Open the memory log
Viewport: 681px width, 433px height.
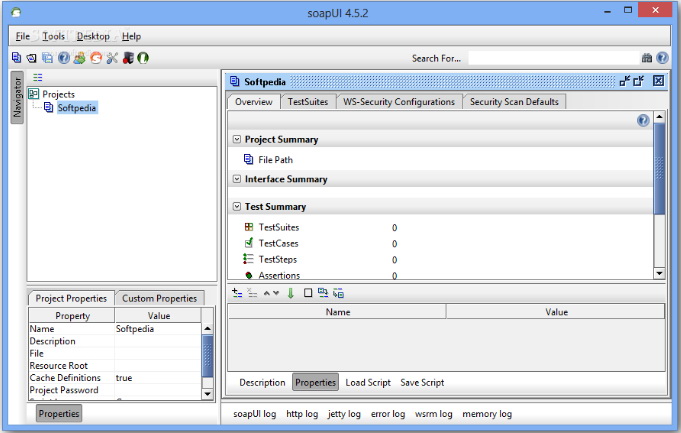[487, 414]
